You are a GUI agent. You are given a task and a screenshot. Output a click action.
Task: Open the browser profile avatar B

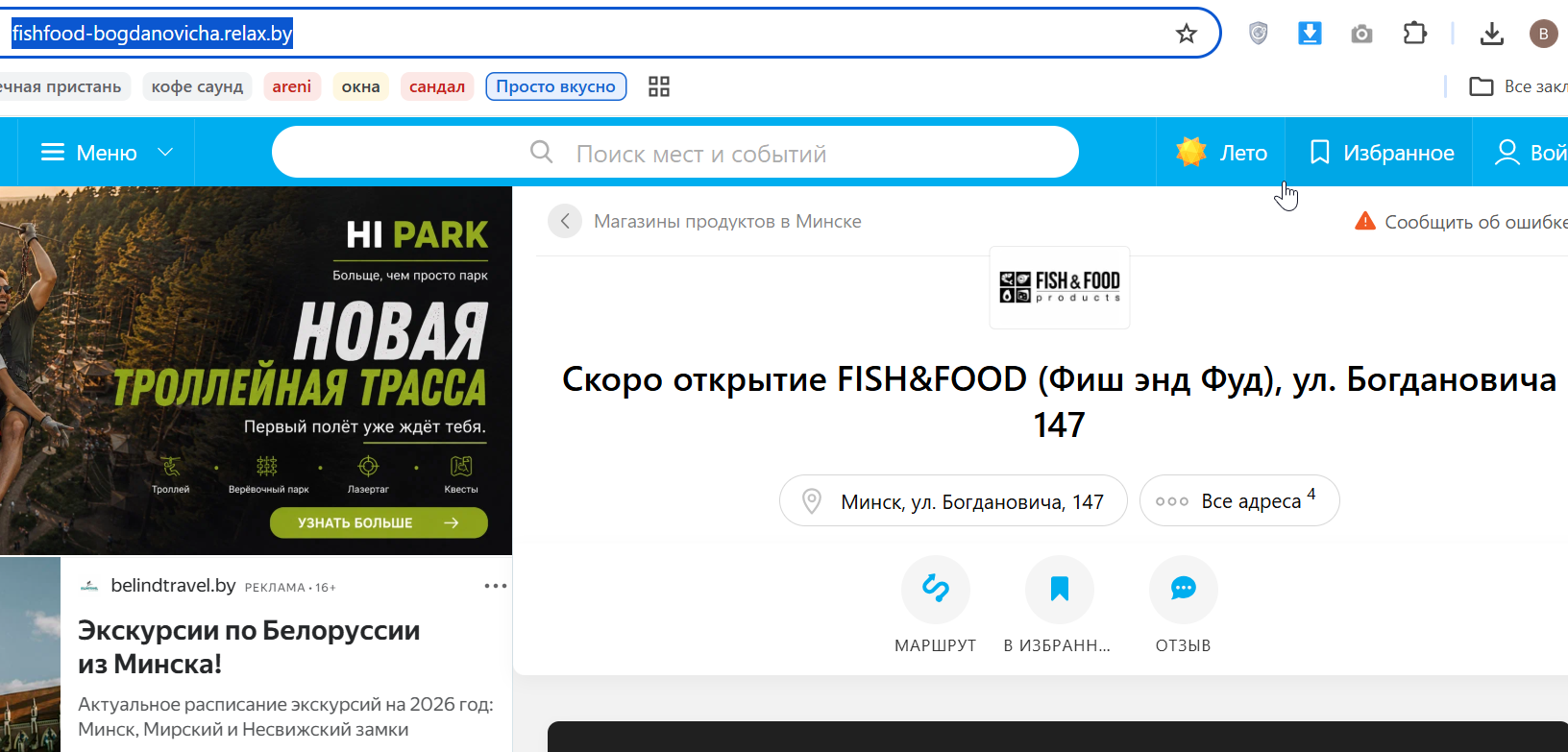pyautogui.click(x=1543, y=34)
